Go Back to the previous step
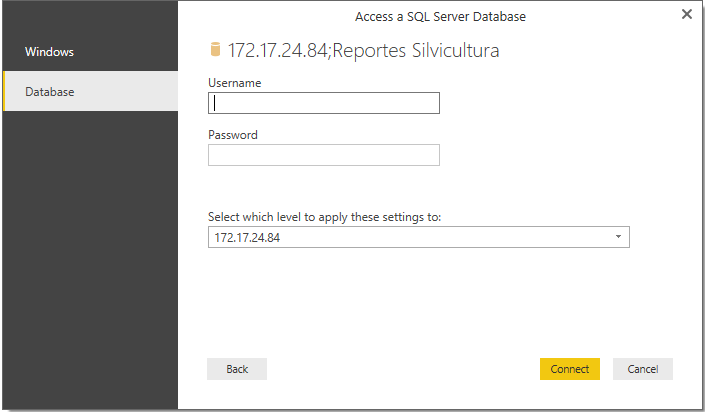705x412 pixels. 237,369
